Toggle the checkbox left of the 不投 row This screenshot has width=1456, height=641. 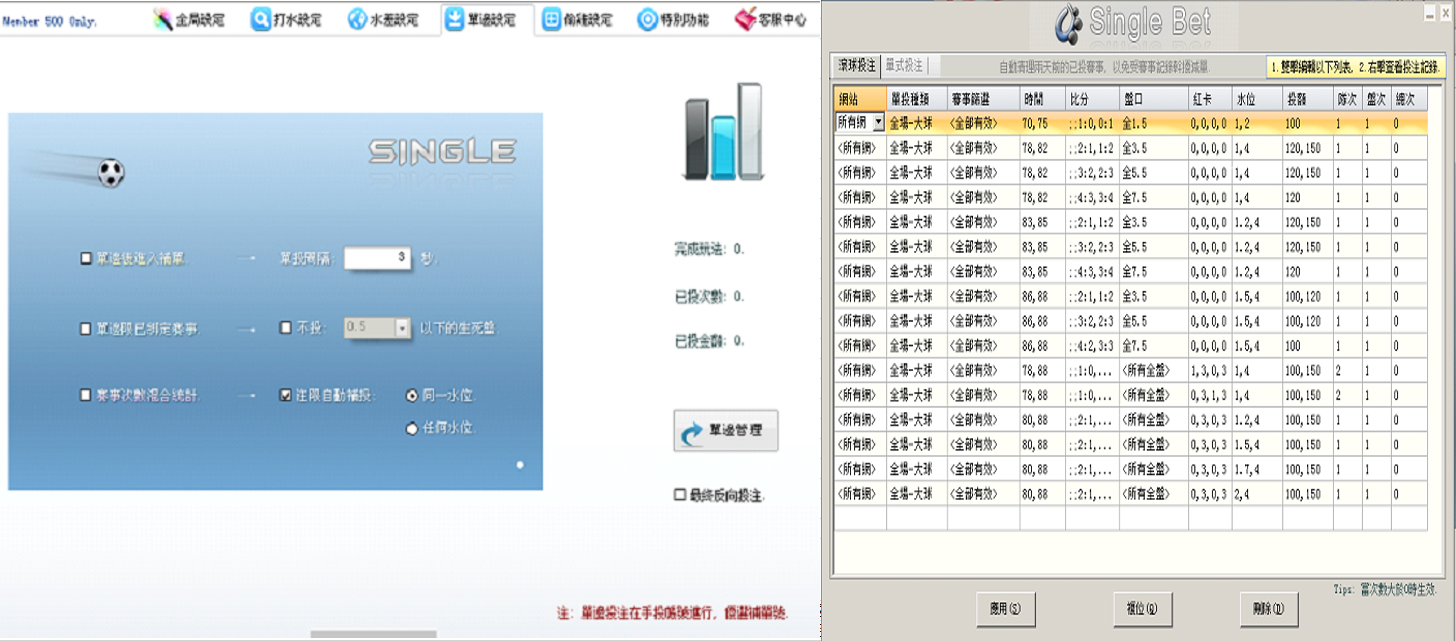tap(86, 328)
